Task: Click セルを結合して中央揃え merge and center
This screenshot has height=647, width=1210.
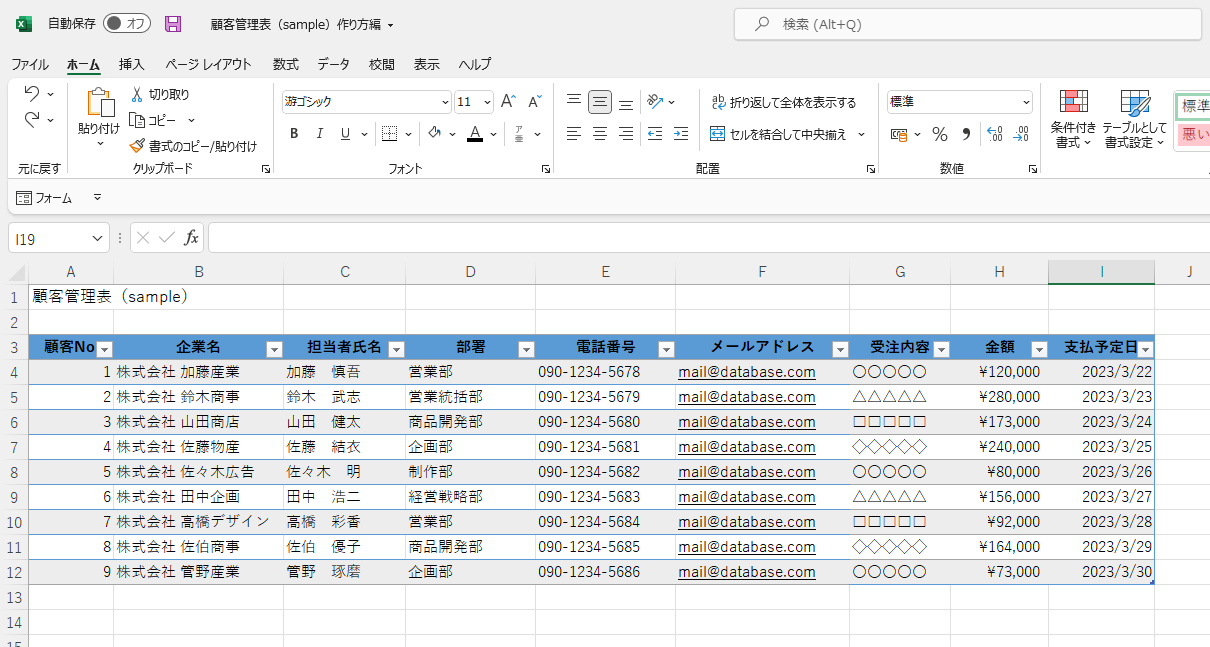Action: (x=778, y=134)
